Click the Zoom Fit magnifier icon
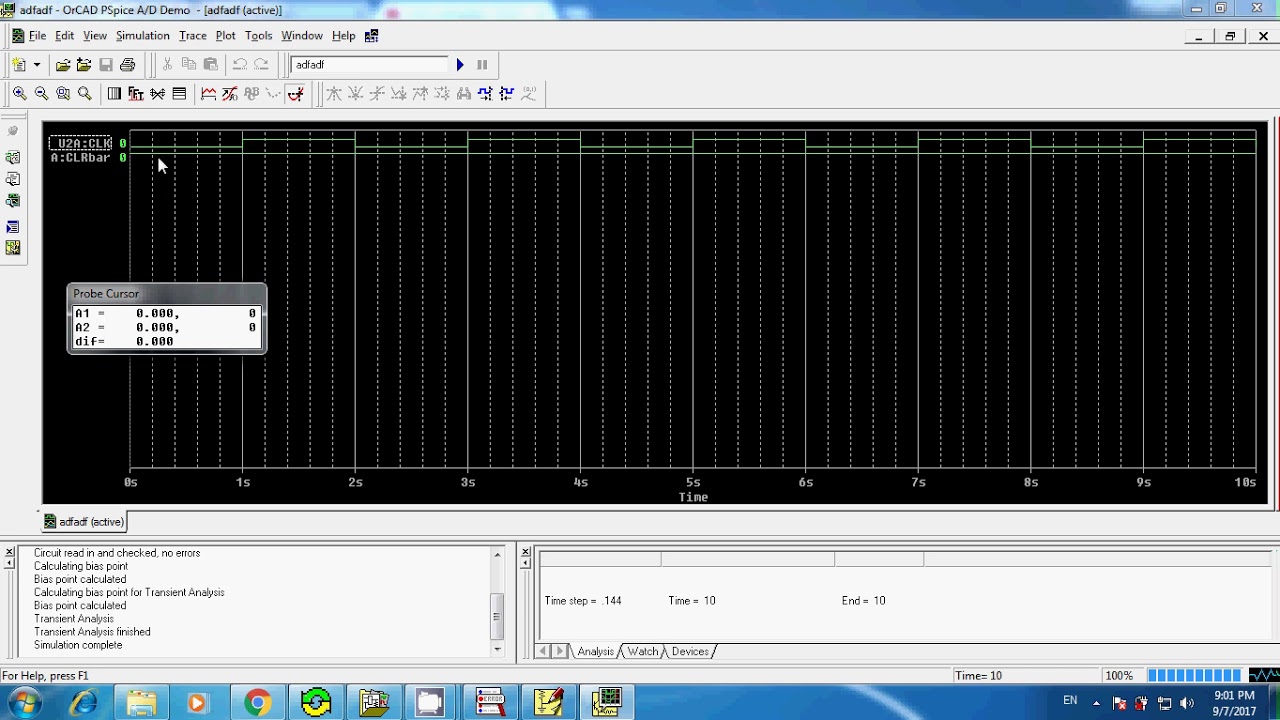The width and height of the screenshot is (1280, 720). tap(84, 93)
